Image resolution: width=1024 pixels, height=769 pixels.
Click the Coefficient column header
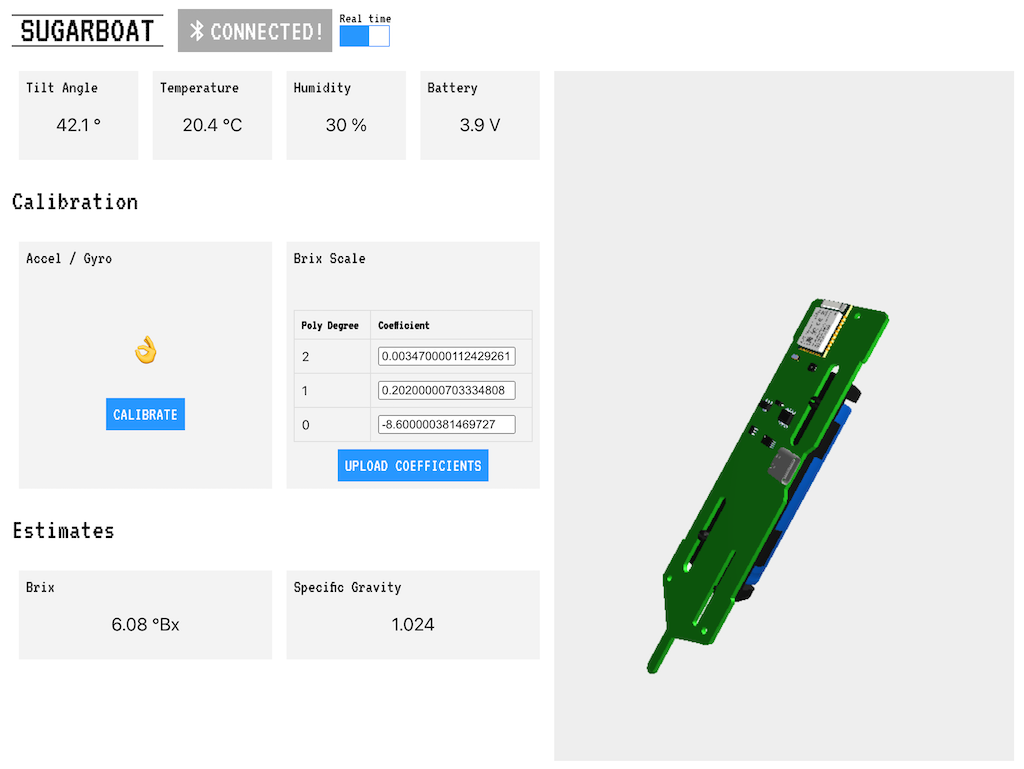pyautogui.click(x=404, y=325)
